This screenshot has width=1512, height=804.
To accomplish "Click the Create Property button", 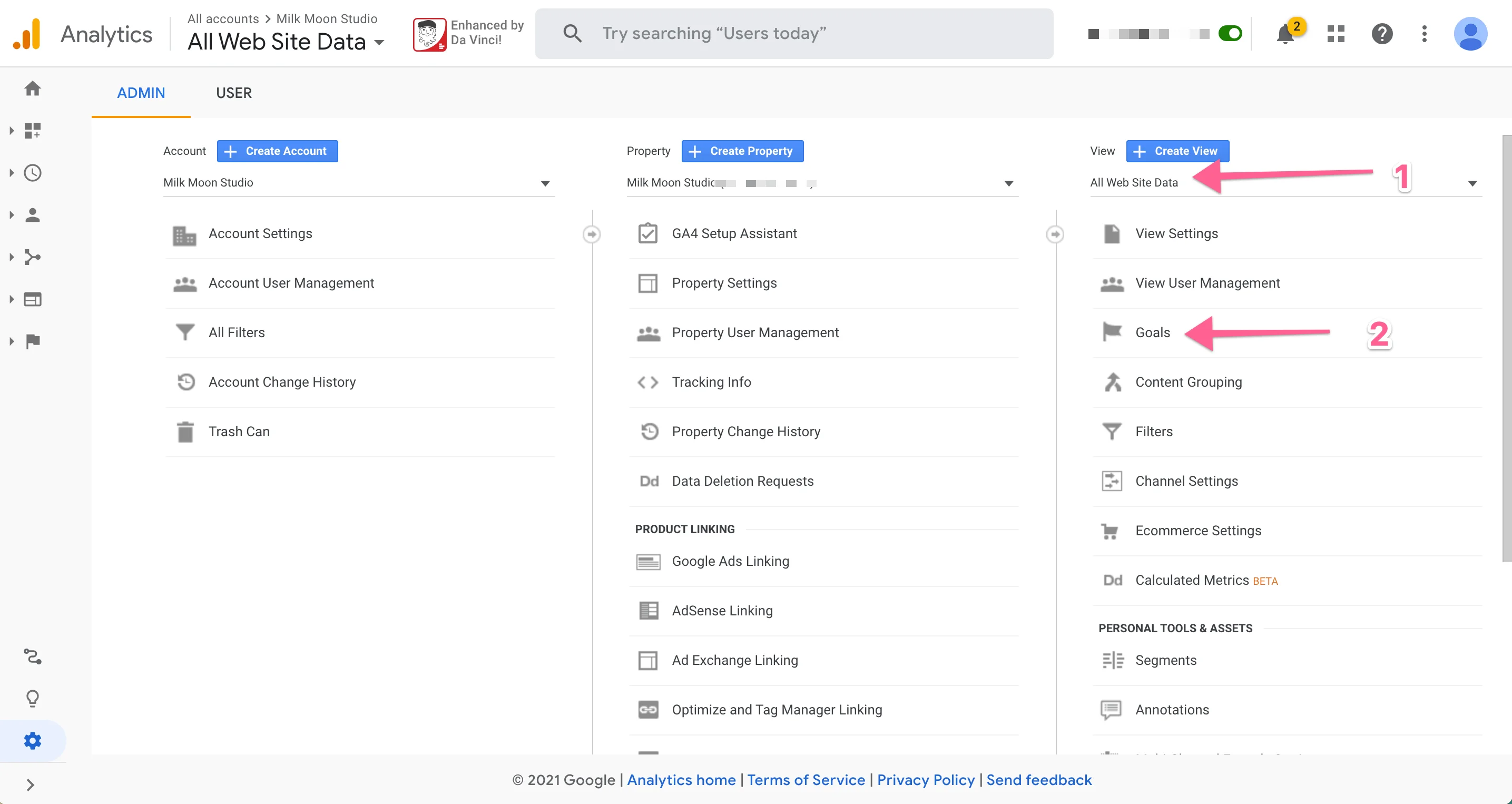I will pos(742,151).
